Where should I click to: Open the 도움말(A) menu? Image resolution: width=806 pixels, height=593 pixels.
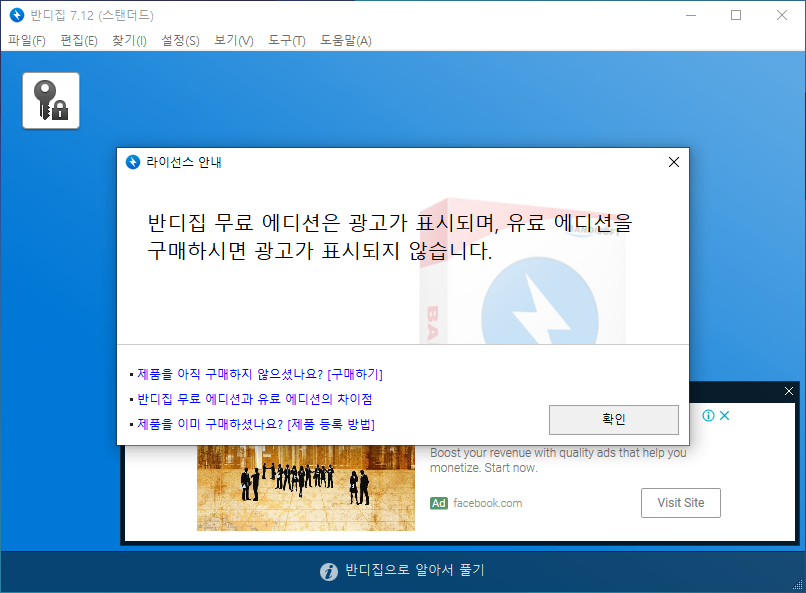coord(346,40)
